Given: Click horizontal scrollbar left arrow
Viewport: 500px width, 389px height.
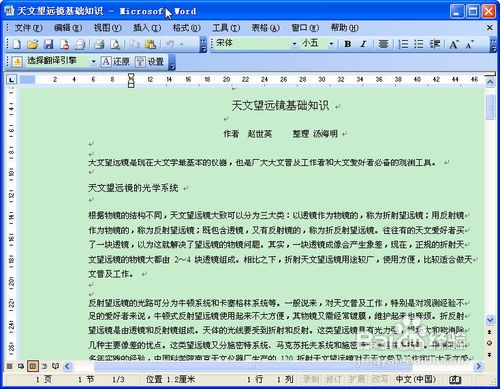Looking at the screenshot, I should [x=67, y=366].
